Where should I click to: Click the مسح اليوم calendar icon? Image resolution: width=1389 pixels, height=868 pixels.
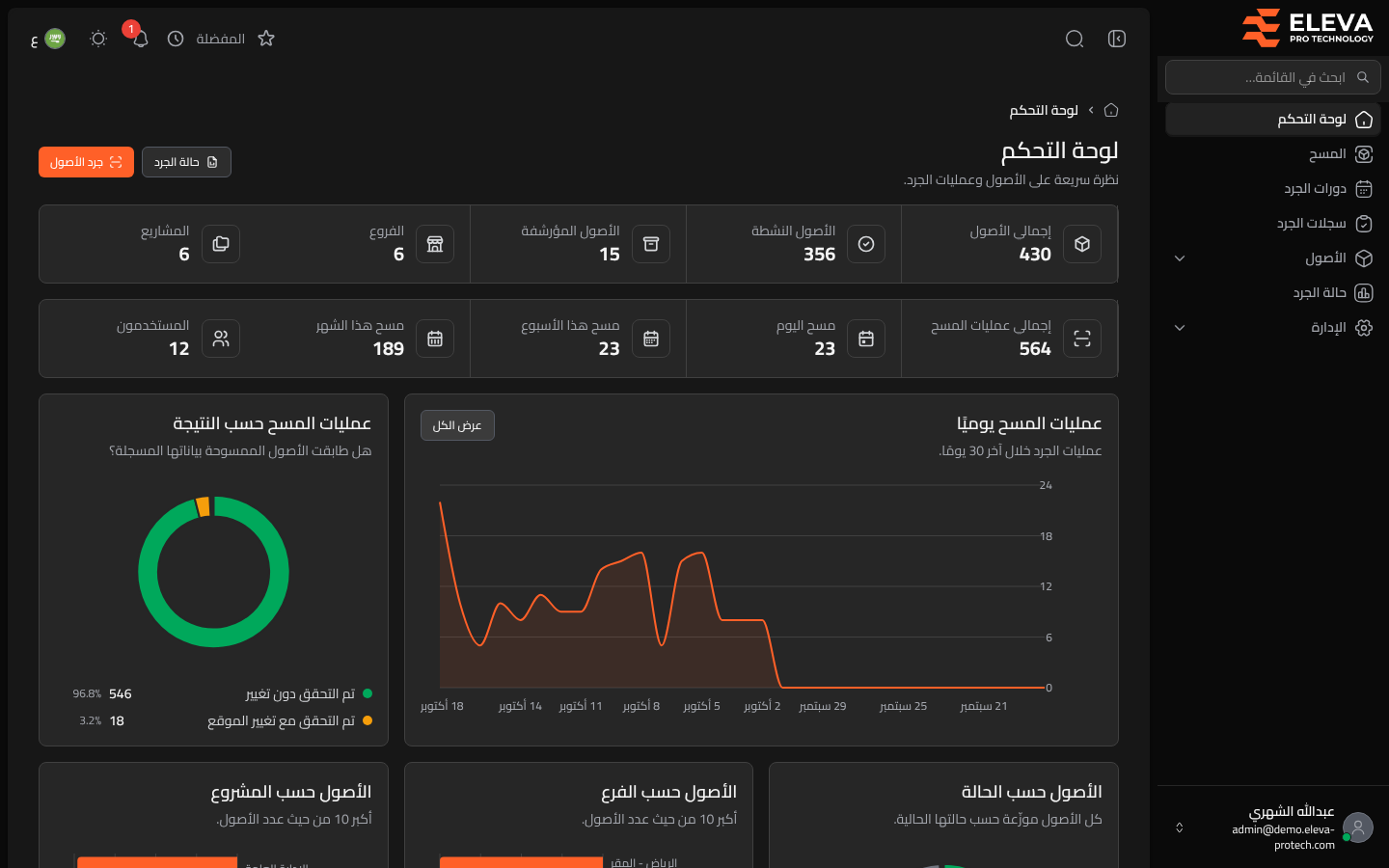click(866, 339)
